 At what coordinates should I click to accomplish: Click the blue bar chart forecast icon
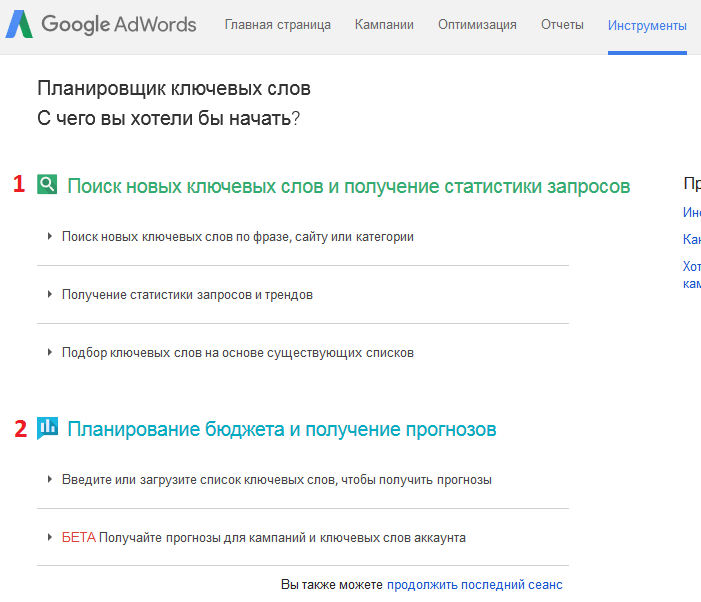tap(47, 428)
